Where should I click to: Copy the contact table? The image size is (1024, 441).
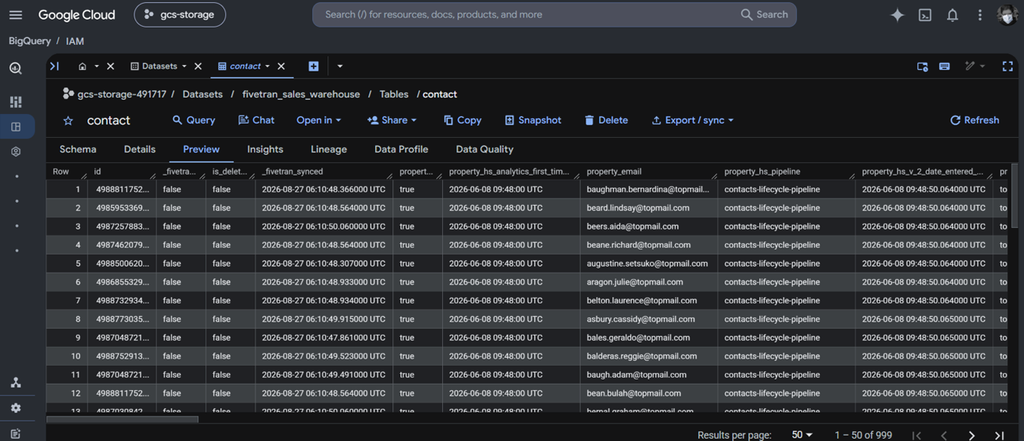click(x=462, y=120)
